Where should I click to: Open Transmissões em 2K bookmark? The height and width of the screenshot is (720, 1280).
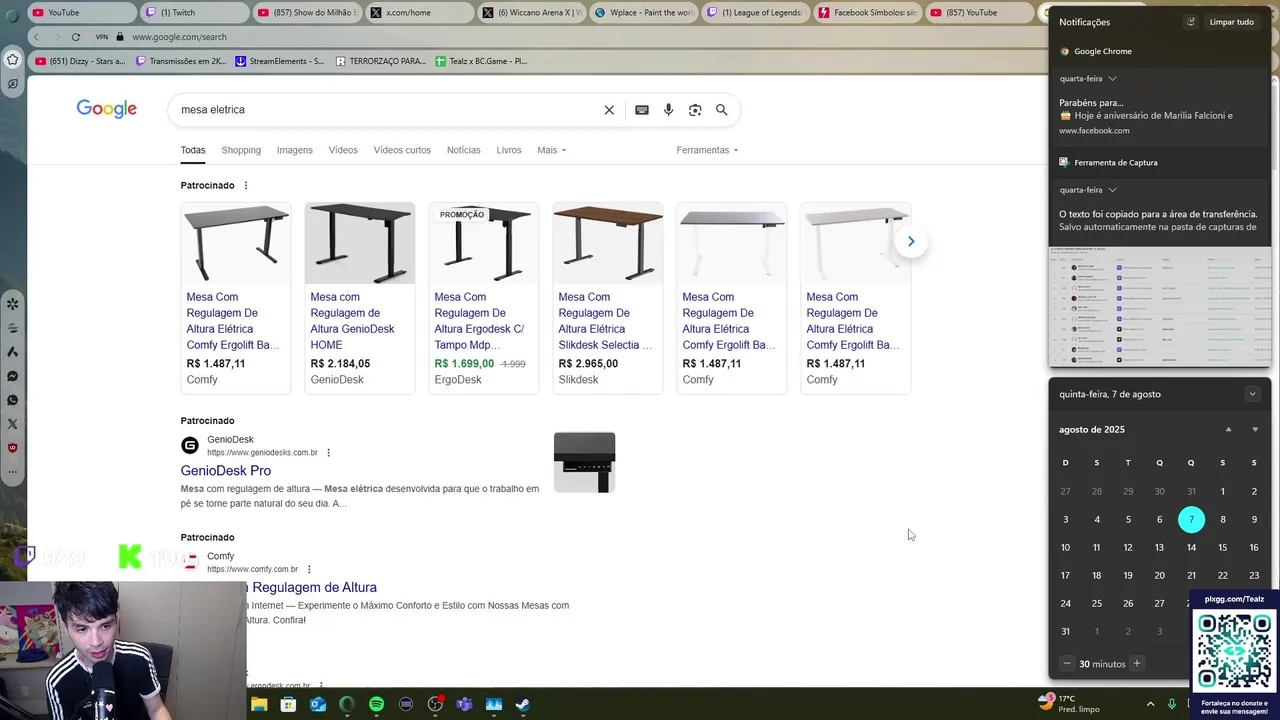coord(180,61)
